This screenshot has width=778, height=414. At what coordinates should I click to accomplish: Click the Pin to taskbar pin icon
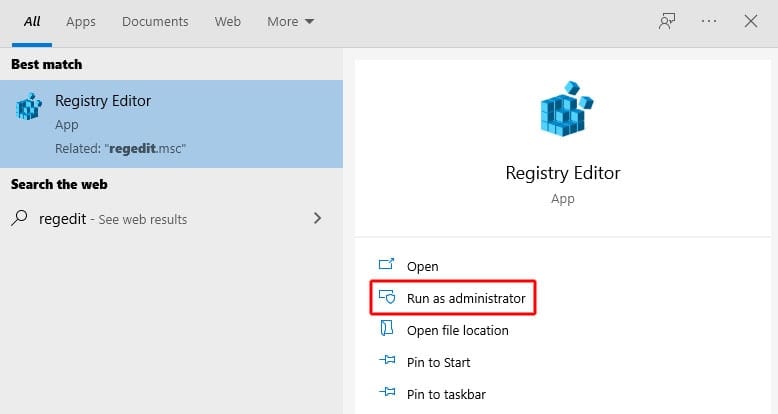pyautogui.click(x=387, y=392)
